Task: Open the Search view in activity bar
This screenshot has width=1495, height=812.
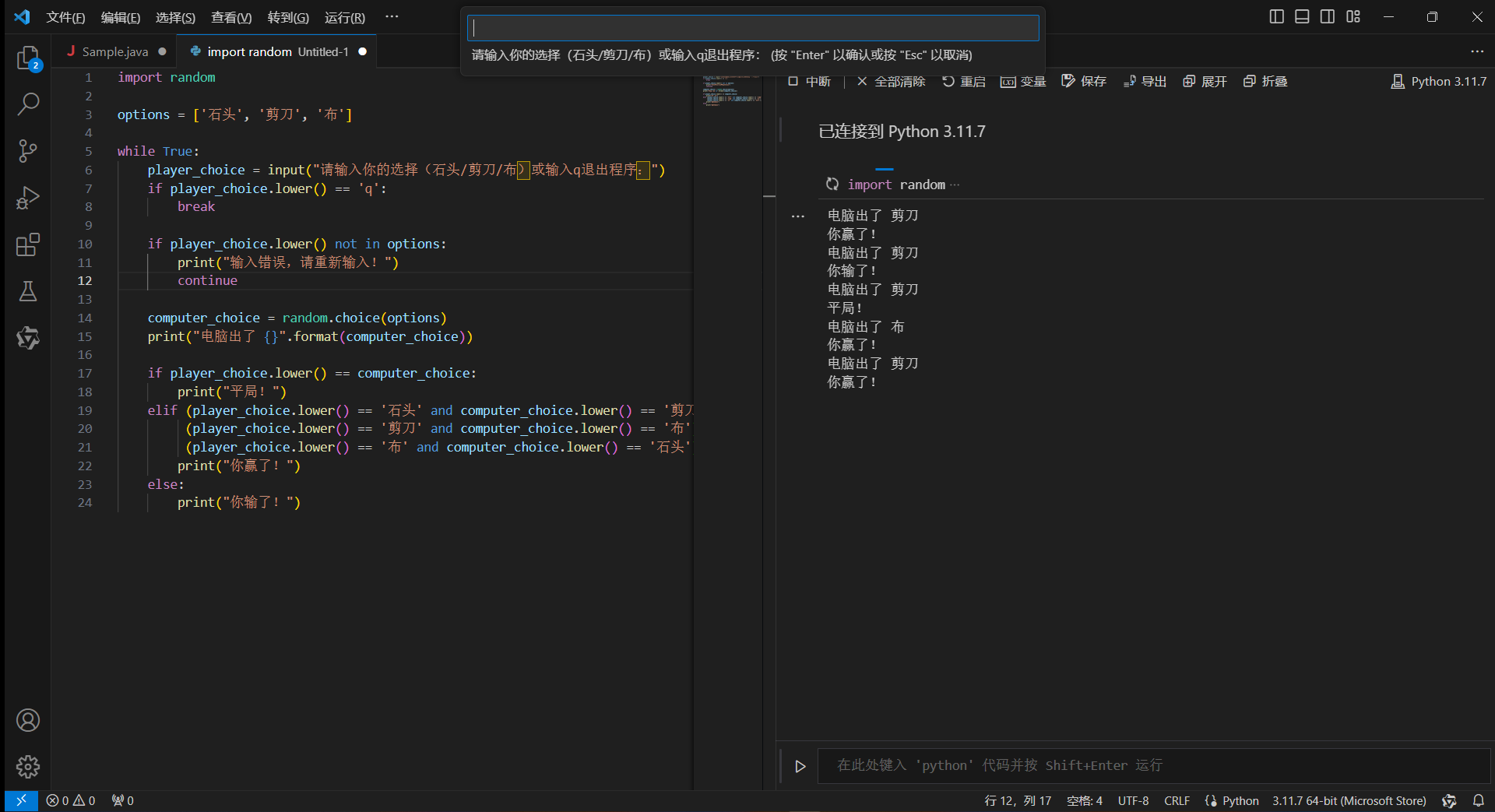Action: [28, 104]
